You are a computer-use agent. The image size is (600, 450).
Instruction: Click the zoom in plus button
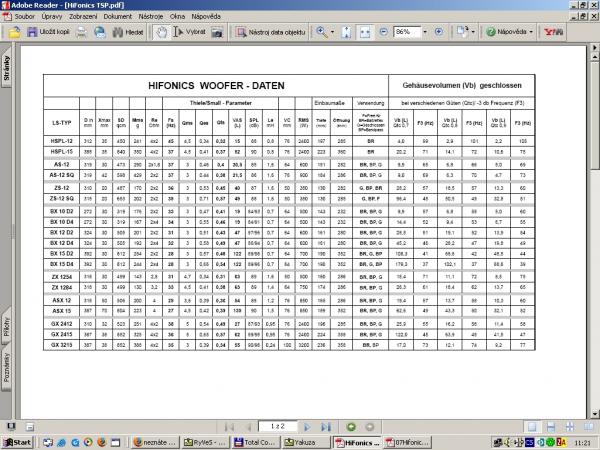tap(438, 32)
